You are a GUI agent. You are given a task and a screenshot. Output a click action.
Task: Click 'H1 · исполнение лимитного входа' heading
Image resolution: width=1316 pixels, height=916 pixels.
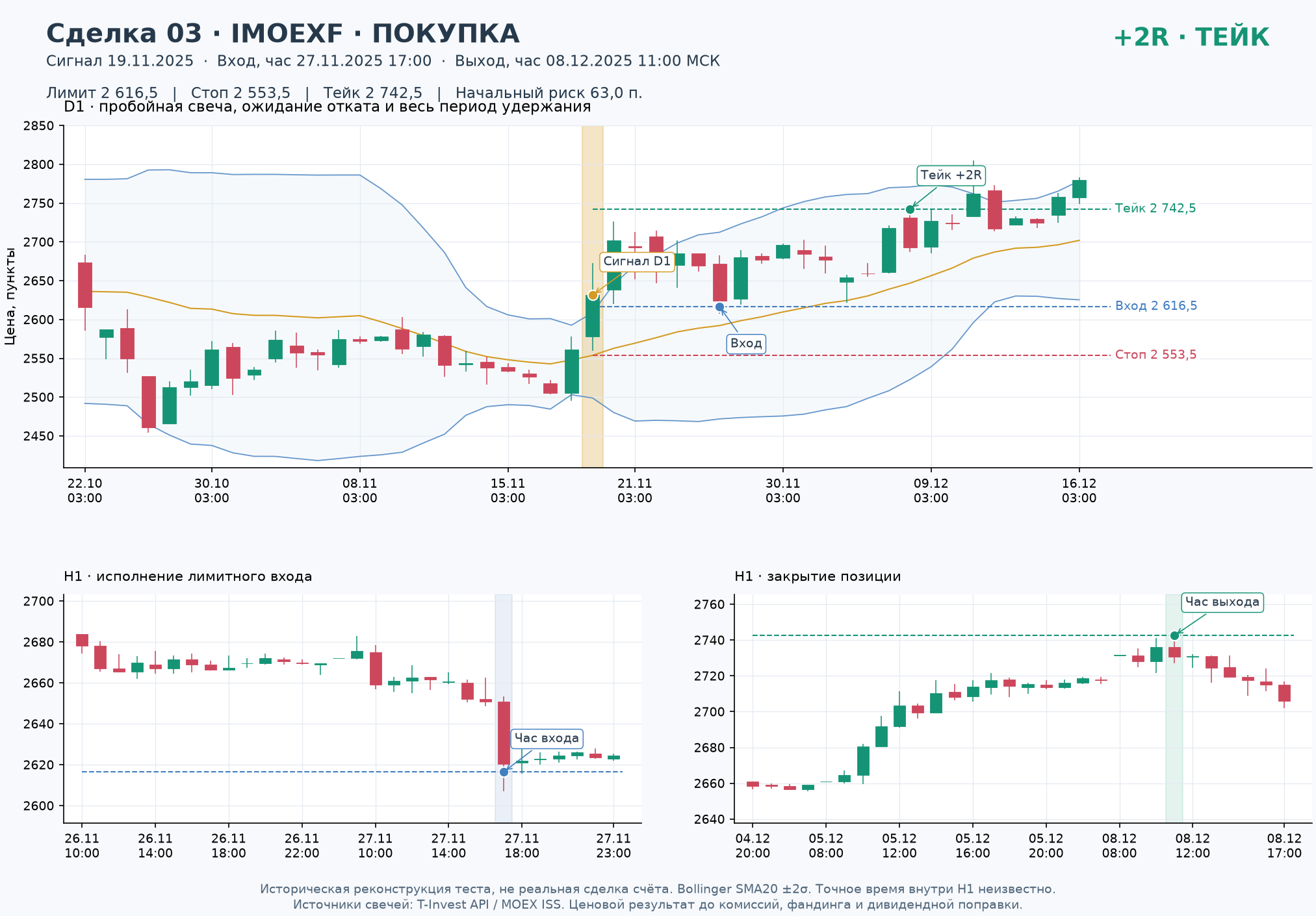coord(188,576)
